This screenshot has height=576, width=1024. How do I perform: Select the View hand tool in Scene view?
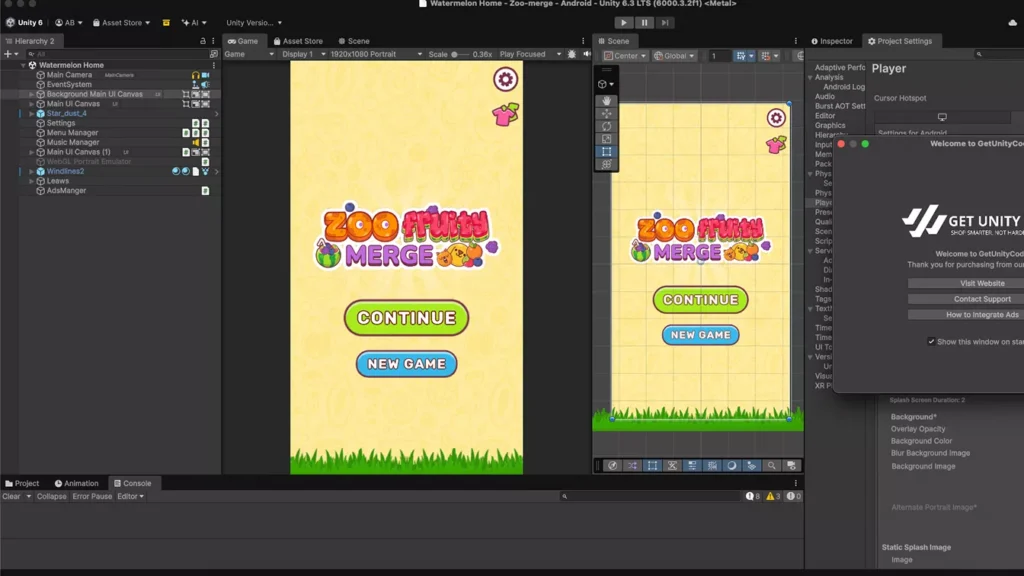605,101
